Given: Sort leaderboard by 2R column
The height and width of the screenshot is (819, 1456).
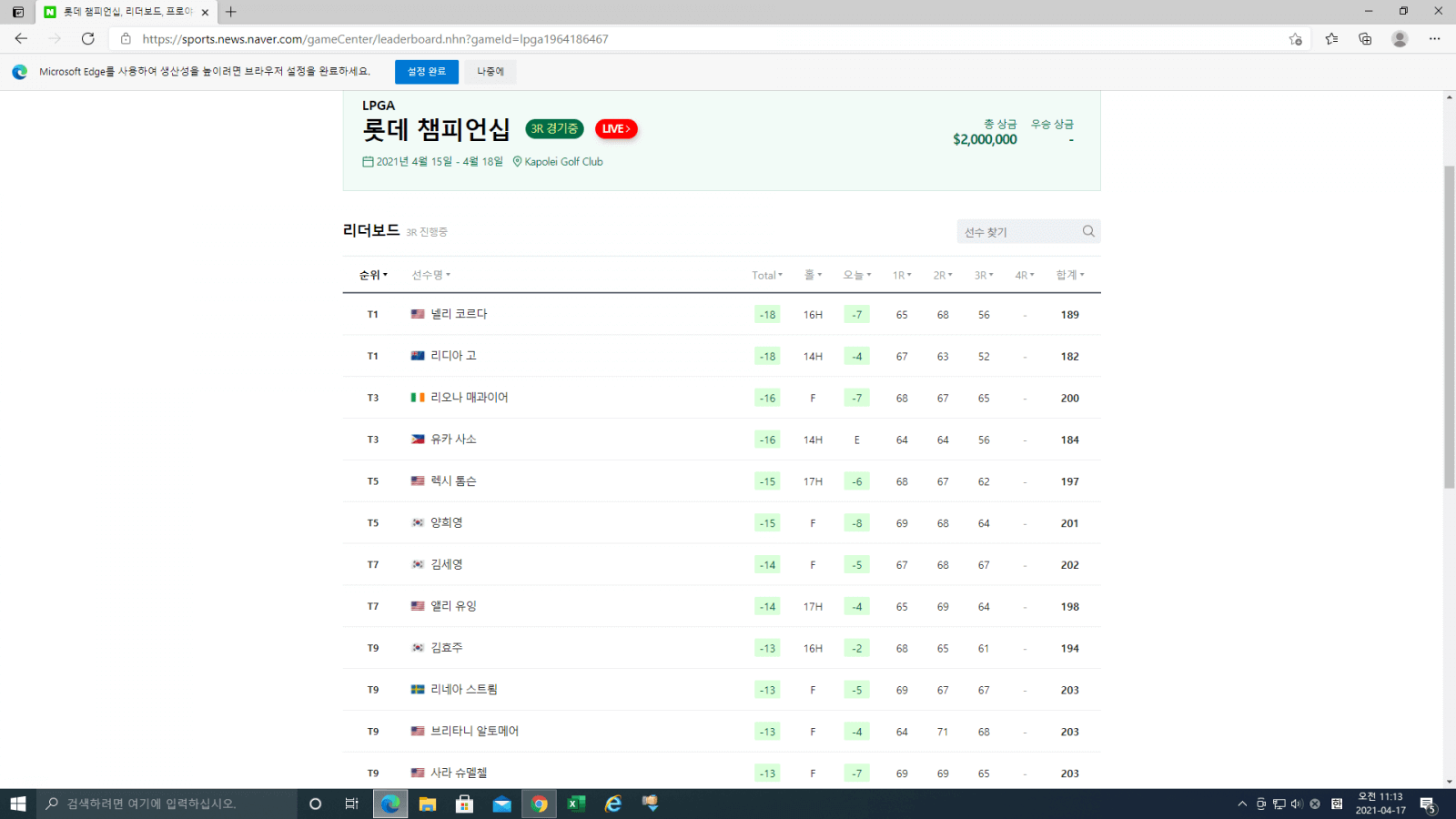Looking at the screenshot, I should pos(943,275).
